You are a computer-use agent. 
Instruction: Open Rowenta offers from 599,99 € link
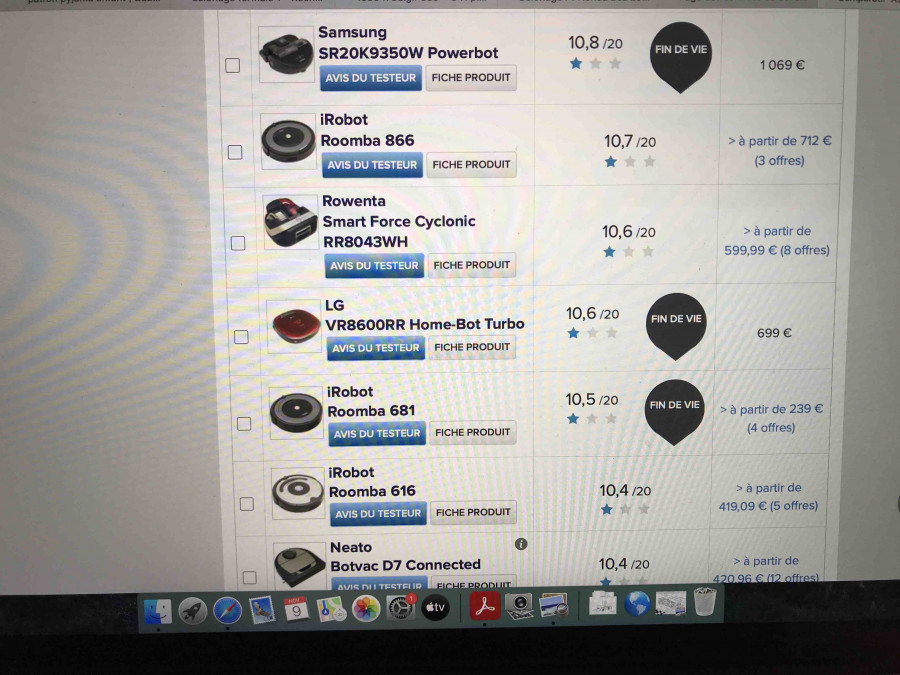[777, 241]
